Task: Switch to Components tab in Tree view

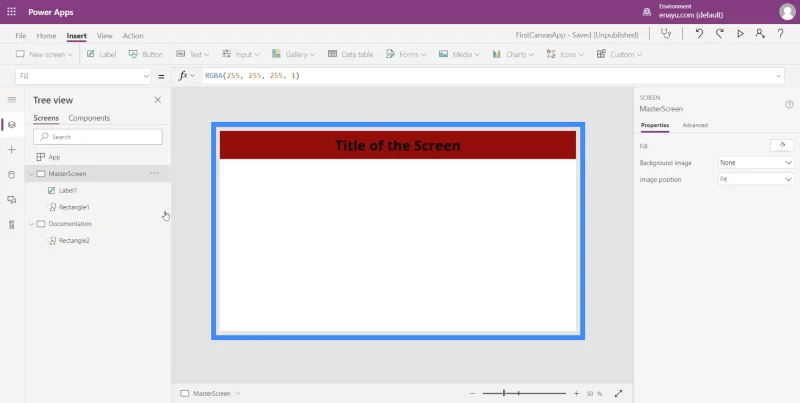Action: point(89,118)
